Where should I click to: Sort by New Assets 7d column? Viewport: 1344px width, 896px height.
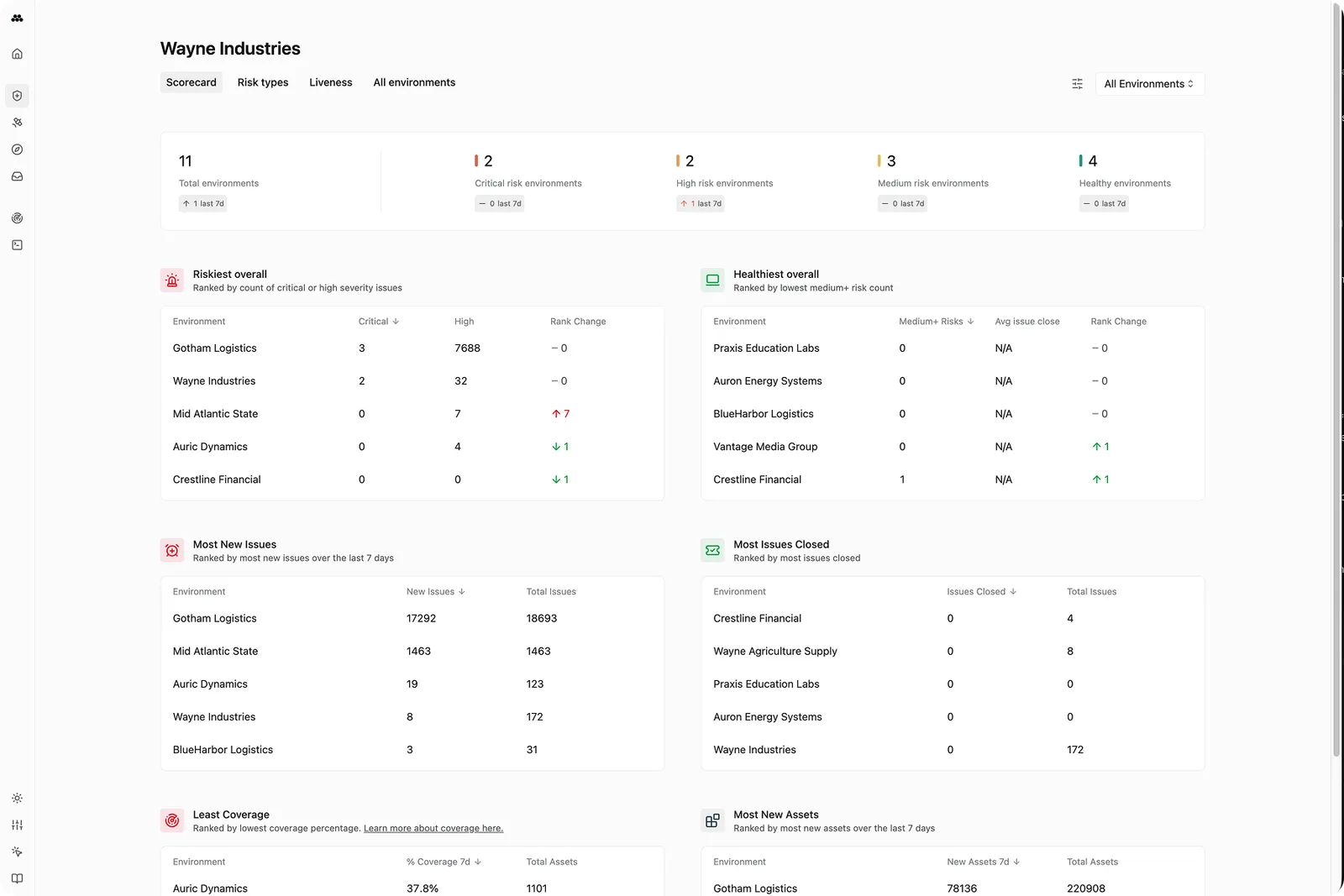983,862
